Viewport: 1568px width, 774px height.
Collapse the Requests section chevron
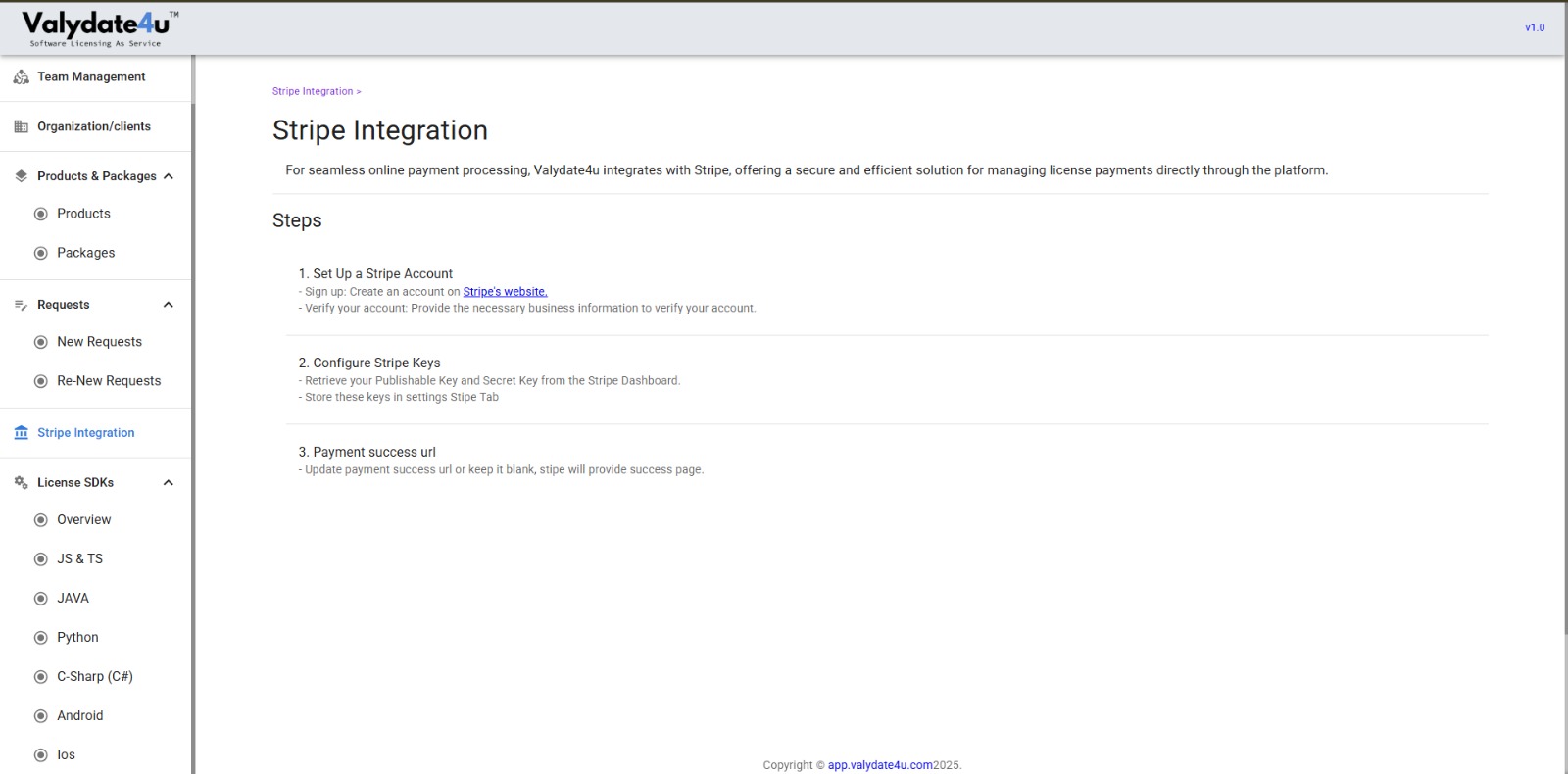pos(169,305)
